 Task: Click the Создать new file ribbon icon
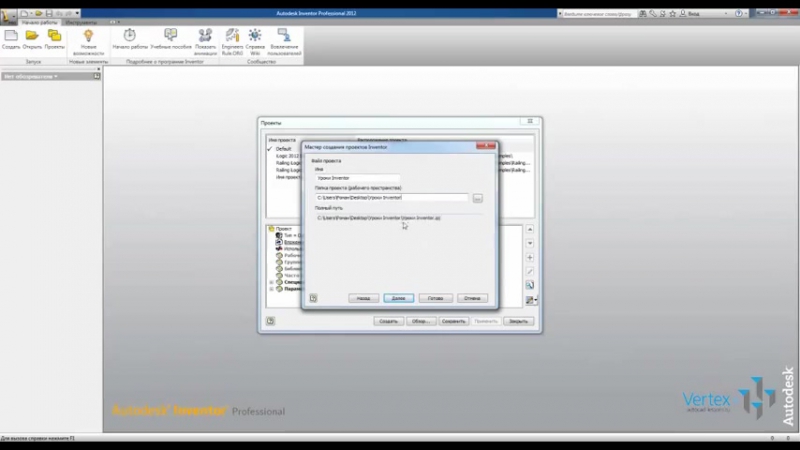[11, 36]
